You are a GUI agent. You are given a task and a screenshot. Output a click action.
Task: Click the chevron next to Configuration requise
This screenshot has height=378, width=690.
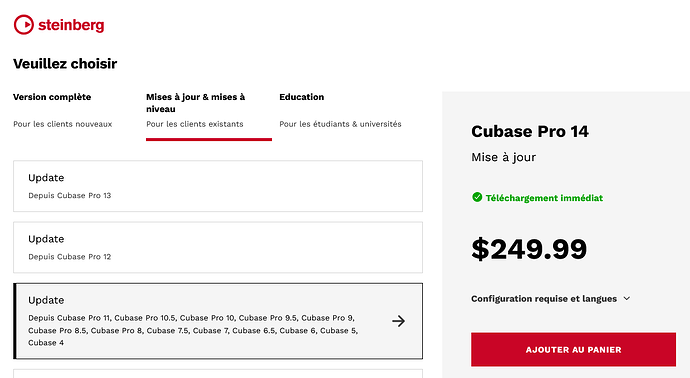pos(627,298)
